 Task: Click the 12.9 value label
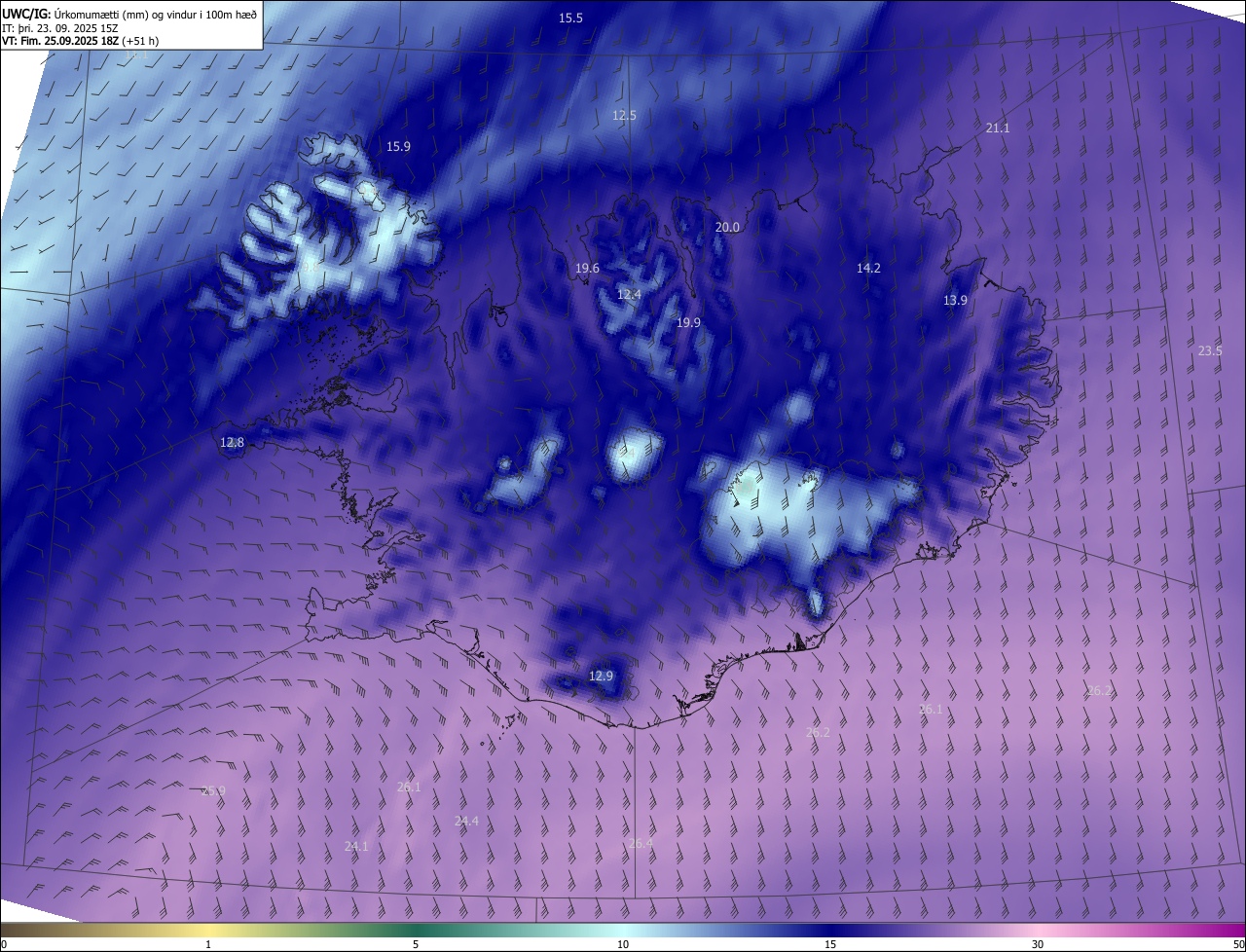[x=602, y=677]
